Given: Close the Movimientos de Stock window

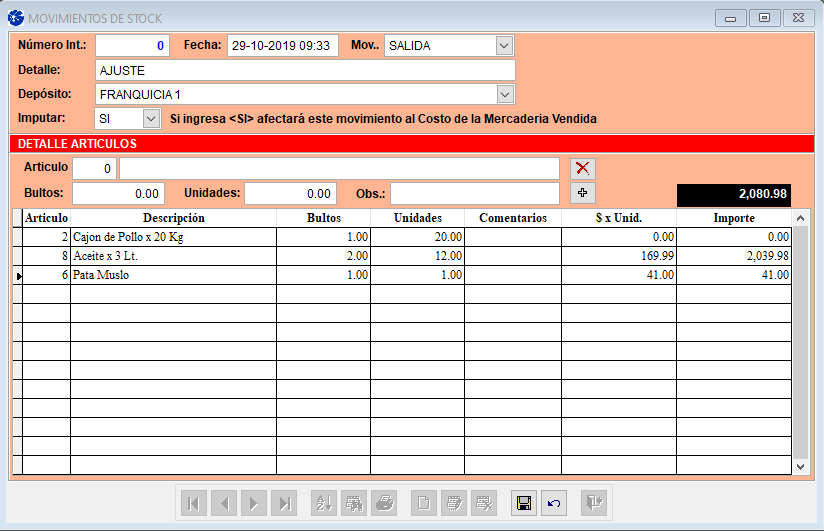Looking at the screenshot, I should tap(798, 18).
